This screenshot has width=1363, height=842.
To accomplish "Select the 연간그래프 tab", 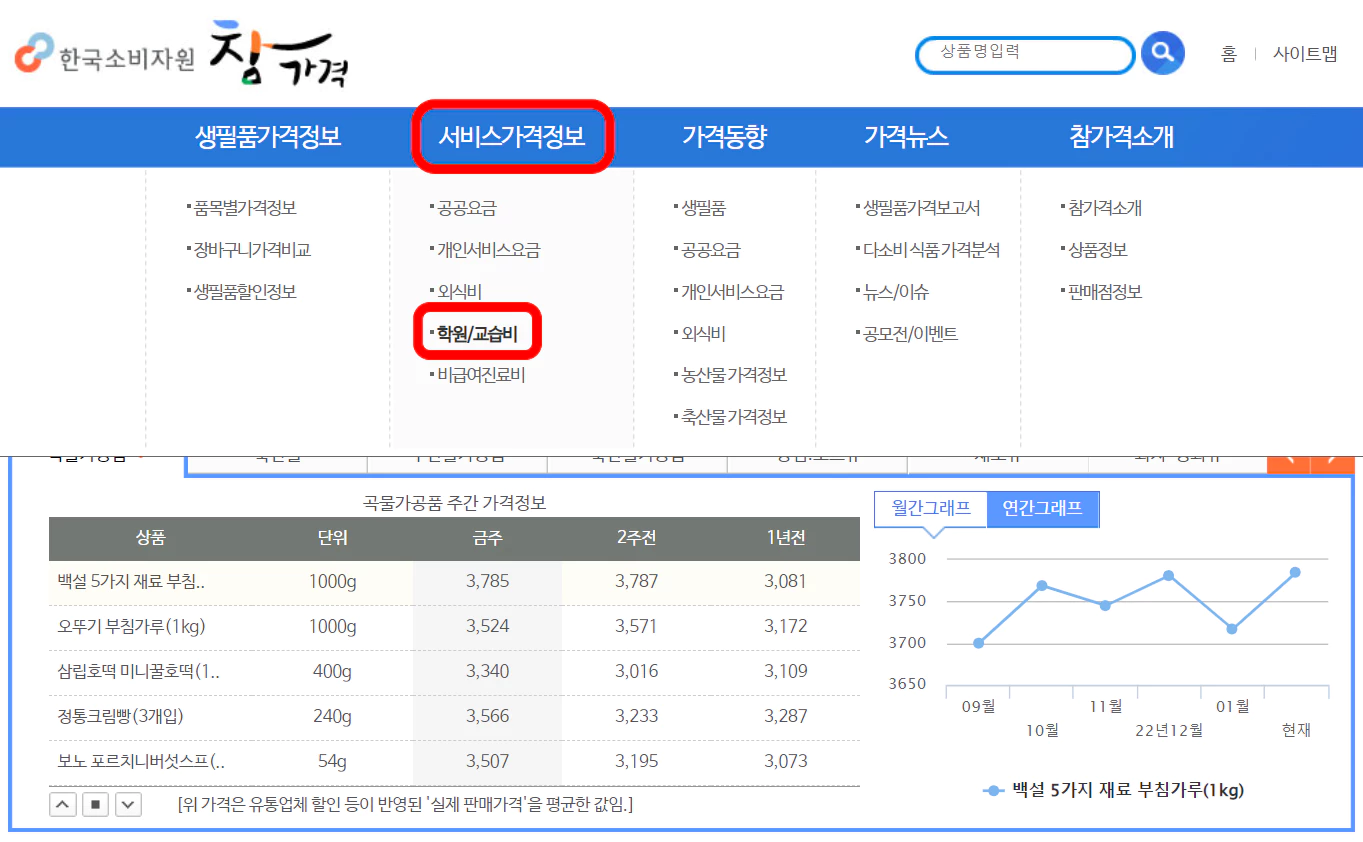I will tap(1043, 509).
